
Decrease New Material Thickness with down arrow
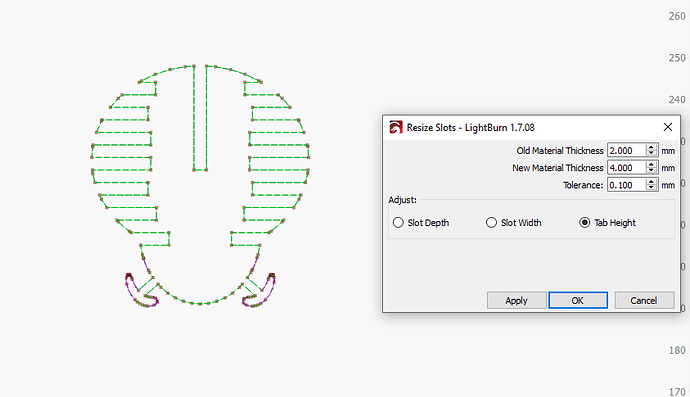pos(651,171)
